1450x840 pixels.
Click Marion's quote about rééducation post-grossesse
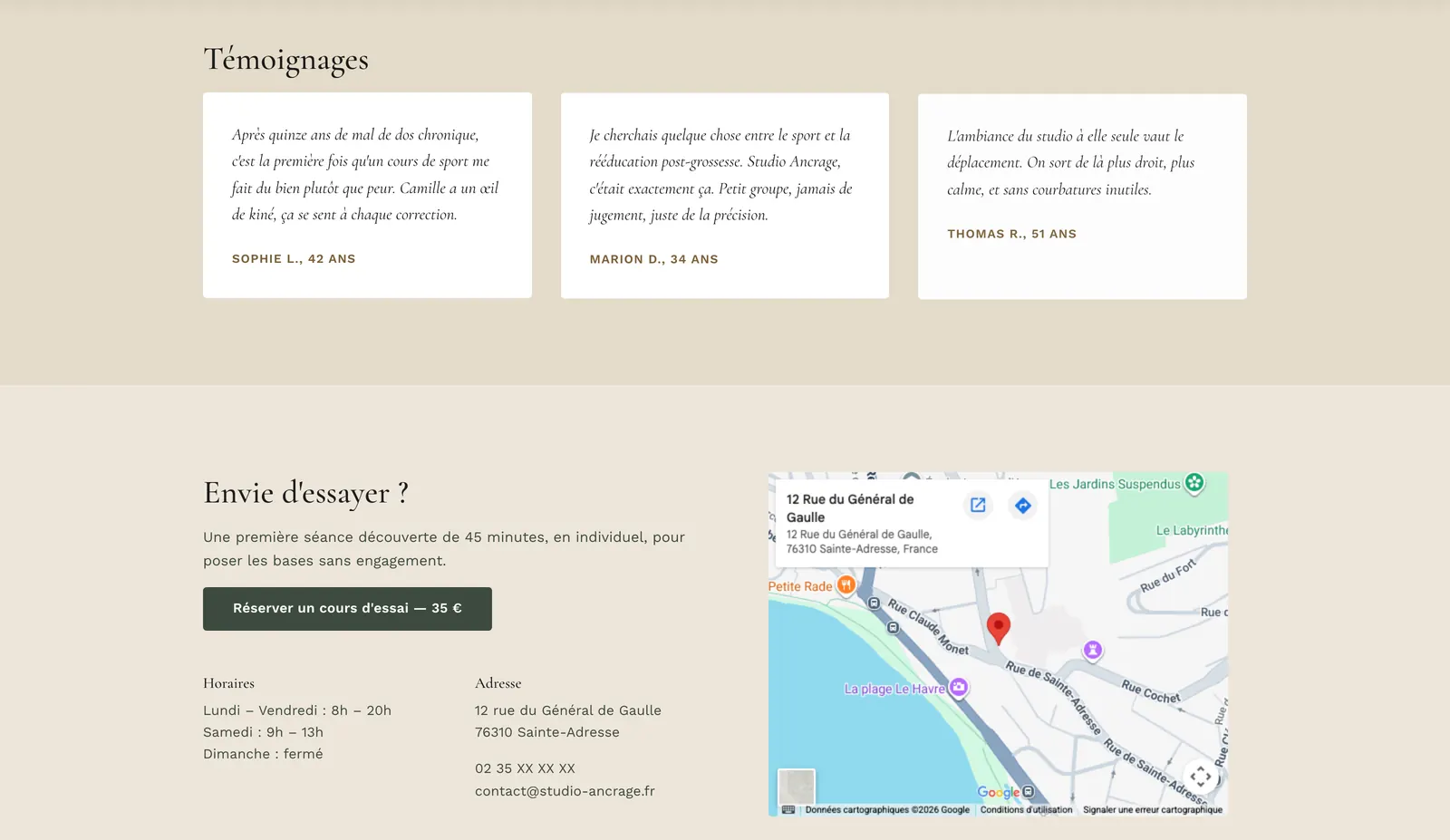coord(721,175)
